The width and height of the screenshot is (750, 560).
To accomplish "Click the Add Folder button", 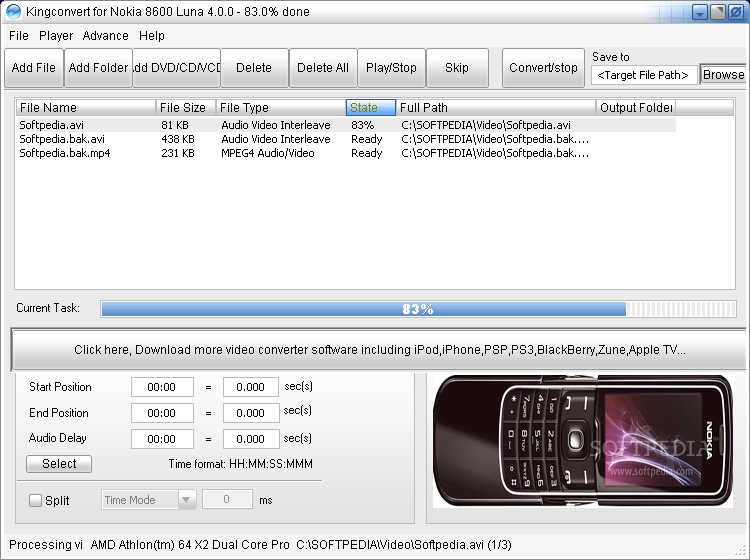I will [98, 68].
